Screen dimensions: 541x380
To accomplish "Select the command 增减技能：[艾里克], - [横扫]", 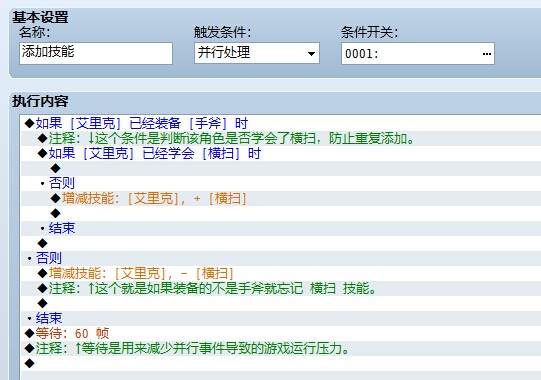I will point(281,273).
